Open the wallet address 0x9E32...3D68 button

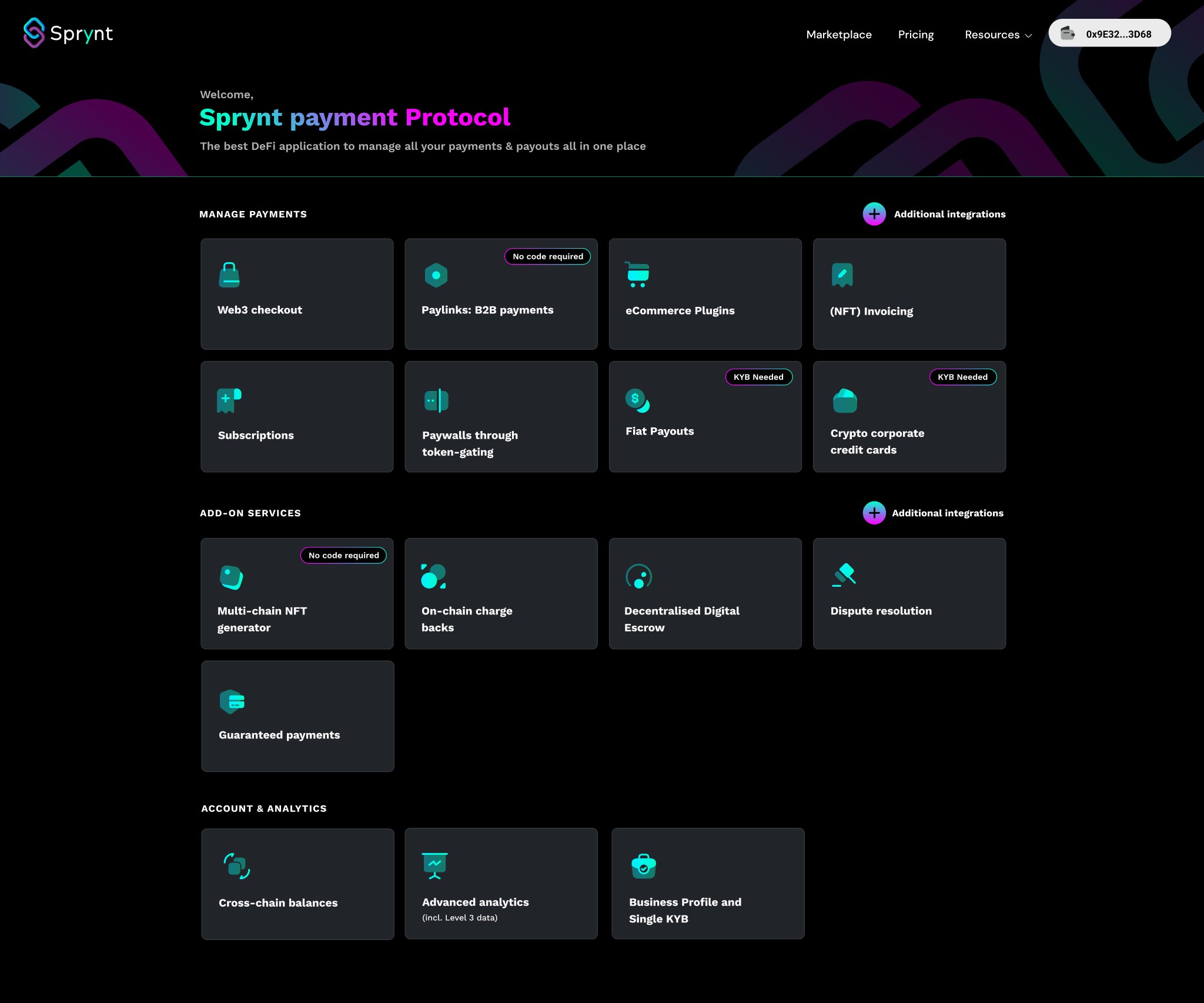[x=1110, y=33]
